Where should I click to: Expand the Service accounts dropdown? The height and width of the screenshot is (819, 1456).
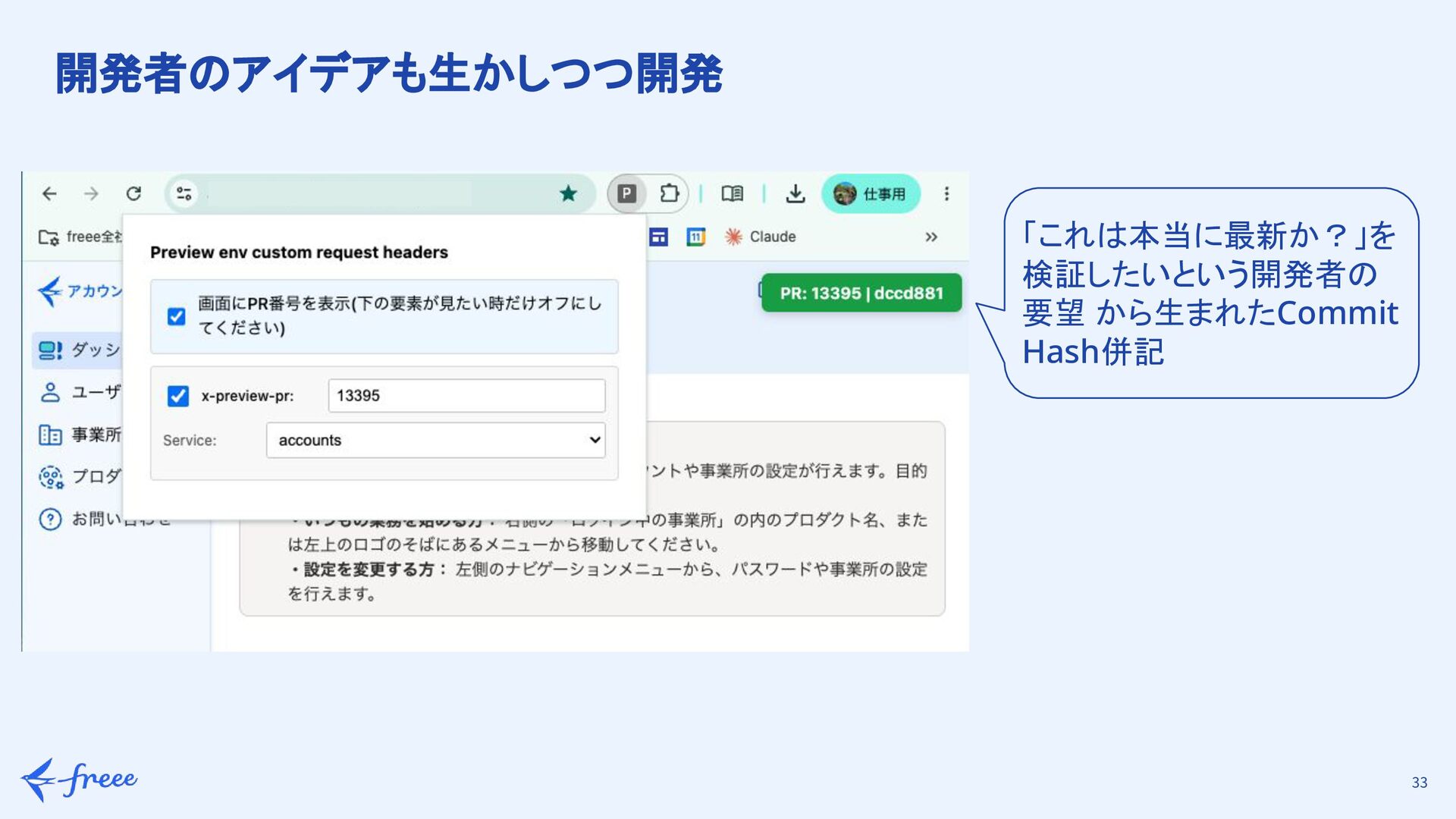tap(436, 440)
